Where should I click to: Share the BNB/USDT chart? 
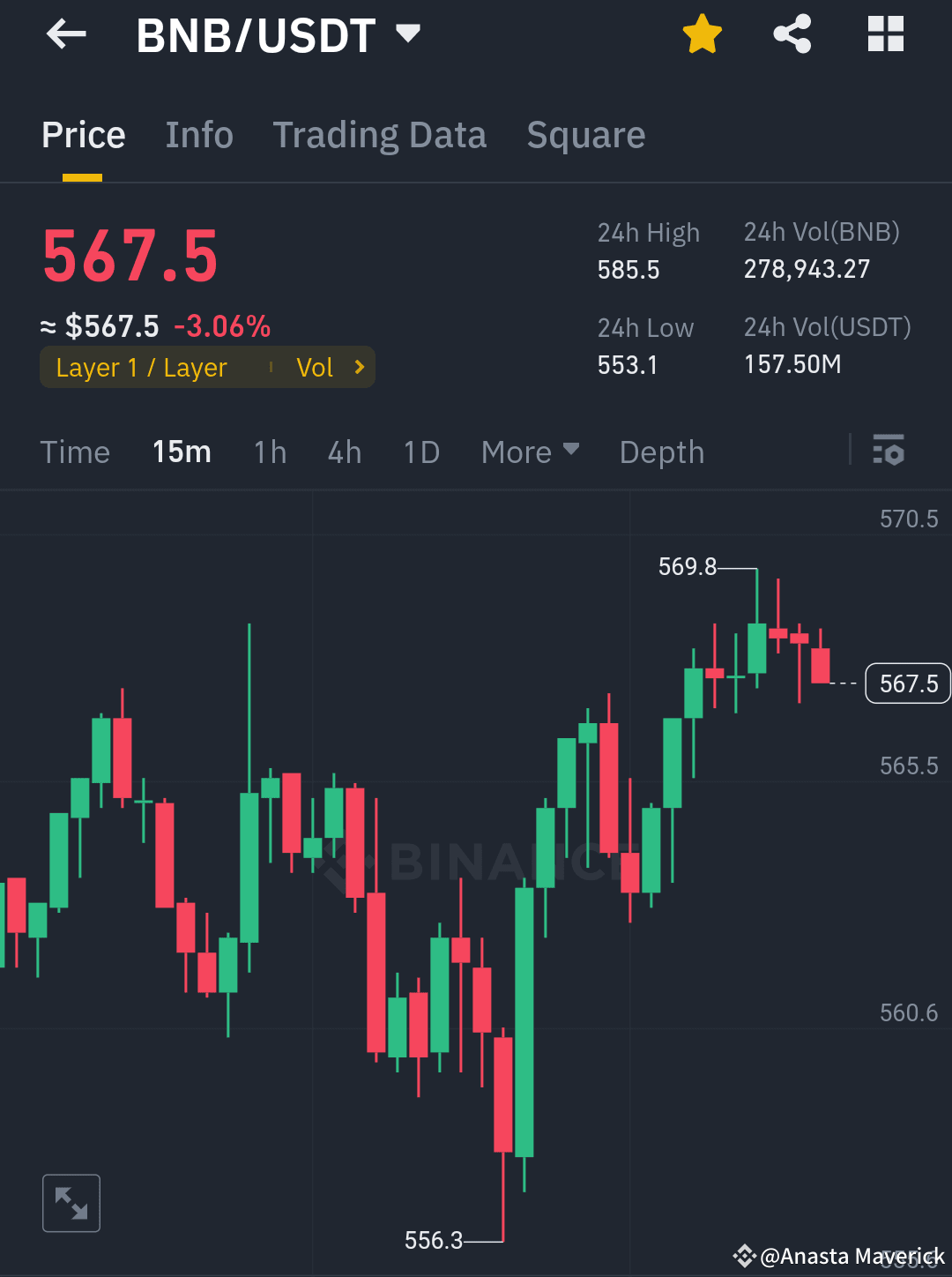[x=792, y=34]
